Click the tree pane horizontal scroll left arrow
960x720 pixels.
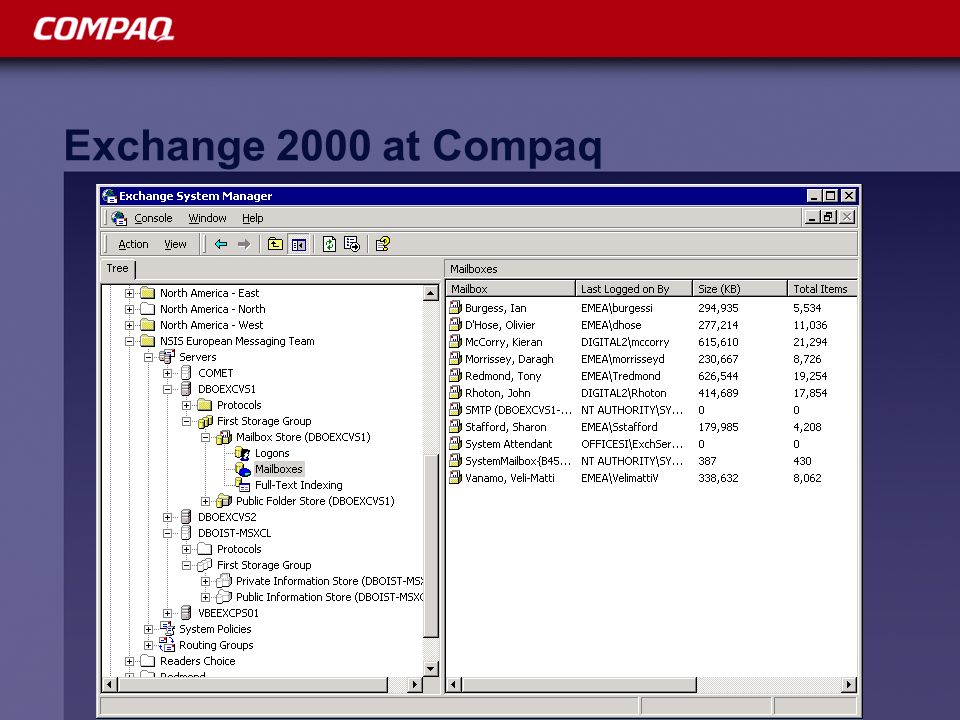click(x=110, y=684)
